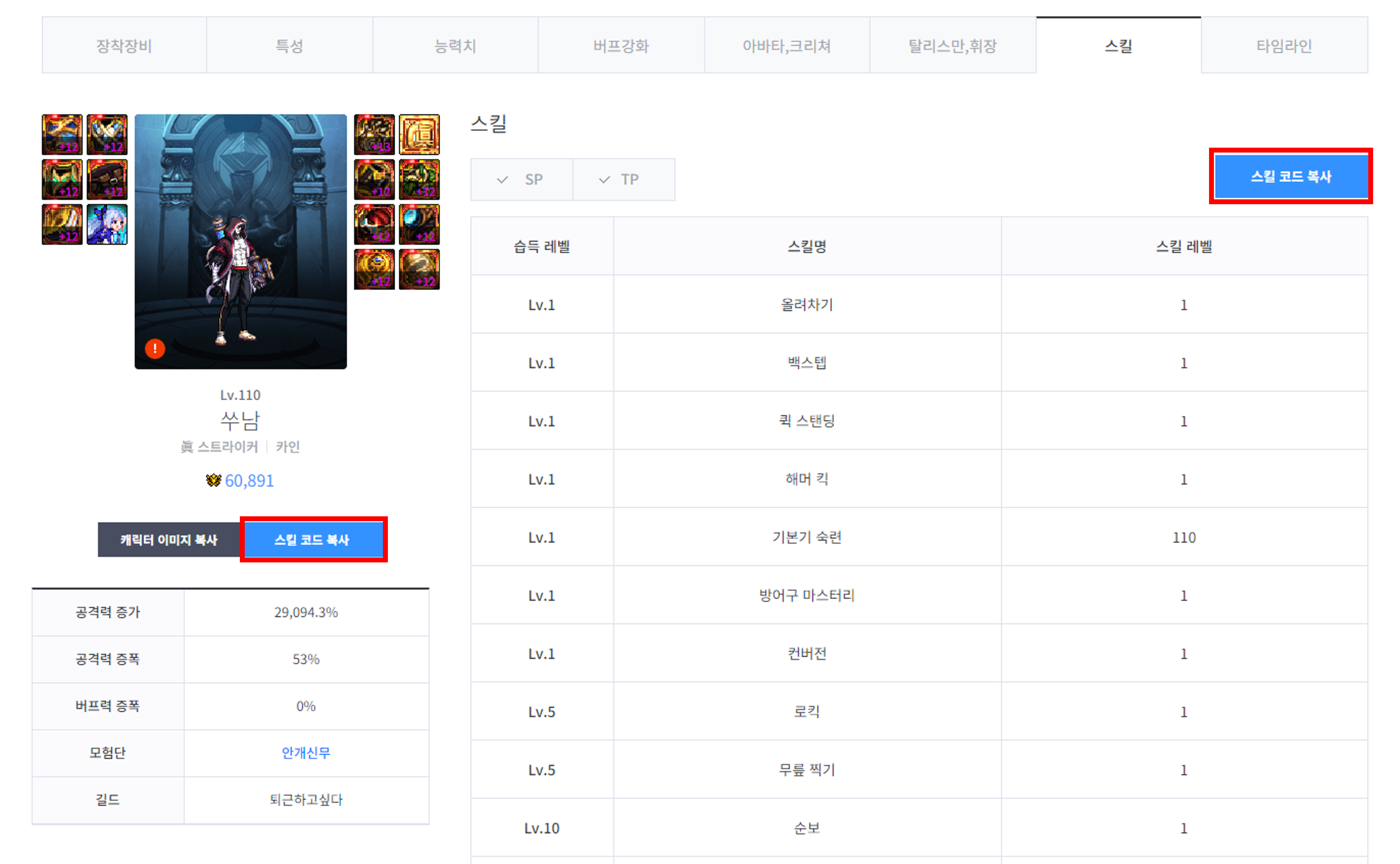Open the 타임라인 tab
The image size is (1400, 864).
(x=1283, y=45)
